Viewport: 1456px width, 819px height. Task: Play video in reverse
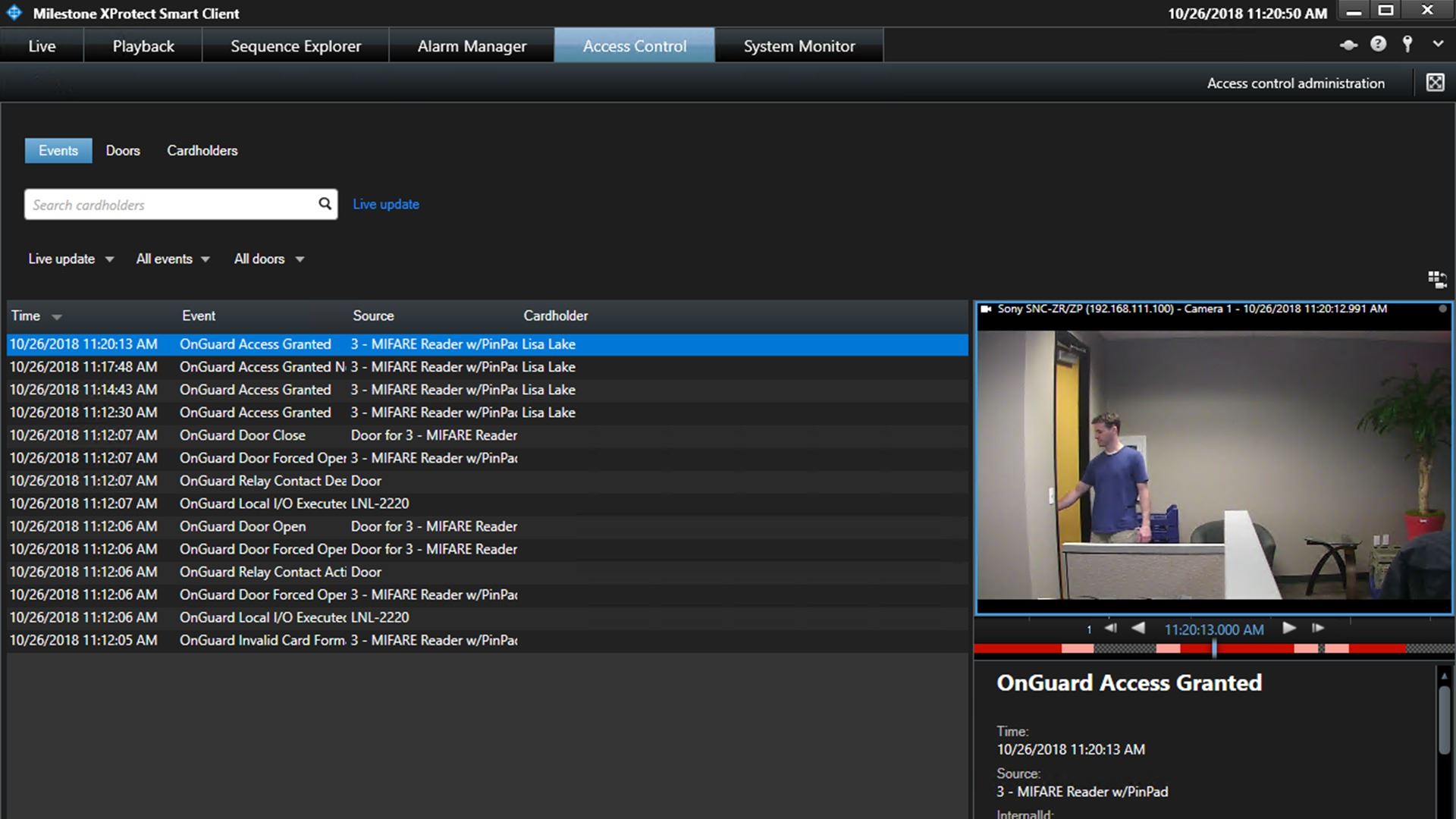click(x=1138, y=628)
